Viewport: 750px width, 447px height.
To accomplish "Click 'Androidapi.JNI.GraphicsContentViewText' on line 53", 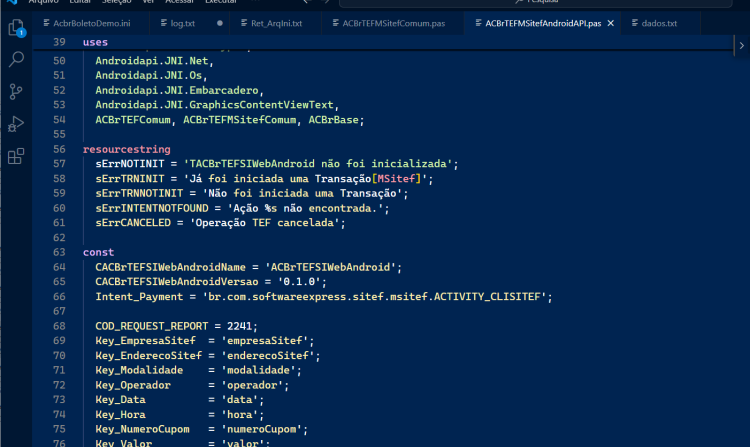I will (x=214, y=105).
